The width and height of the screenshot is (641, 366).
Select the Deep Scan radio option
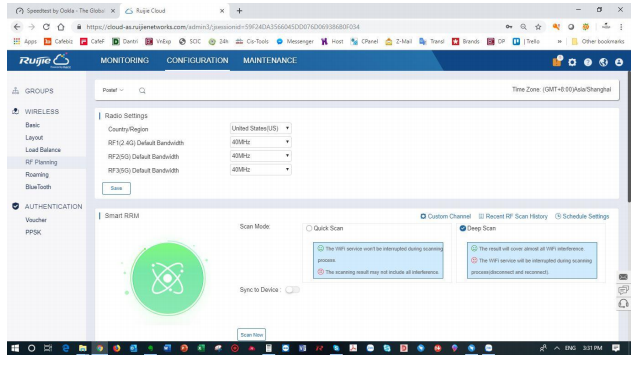[462, 229]
